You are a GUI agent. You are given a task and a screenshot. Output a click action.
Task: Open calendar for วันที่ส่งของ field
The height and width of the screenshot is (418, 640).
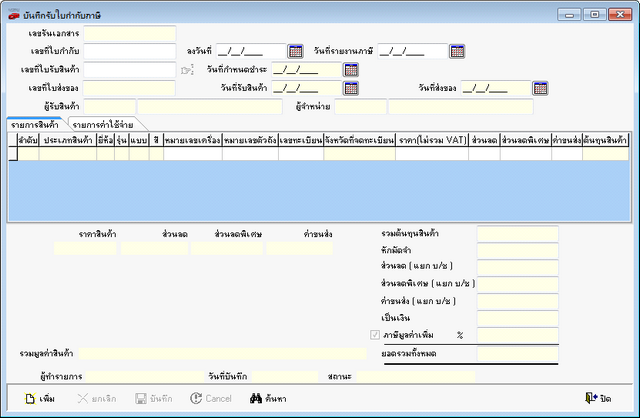540,88
